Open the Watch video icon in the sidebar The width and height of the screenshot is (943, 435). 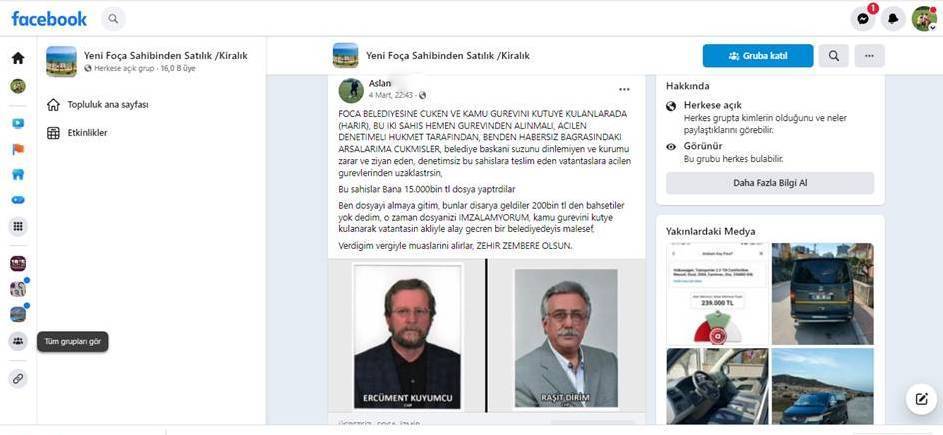[x=18, y=123]
